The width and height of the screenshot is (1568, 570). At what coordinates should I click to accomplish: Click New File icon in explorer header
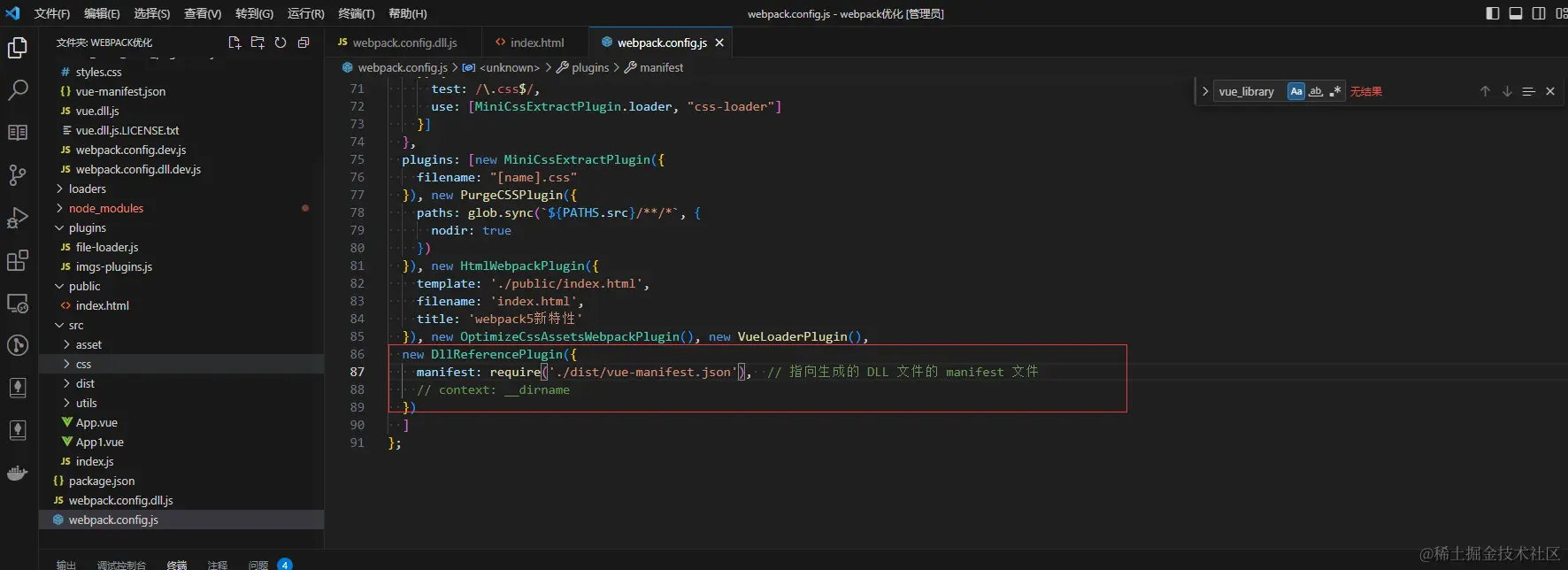tap(234, 42)
